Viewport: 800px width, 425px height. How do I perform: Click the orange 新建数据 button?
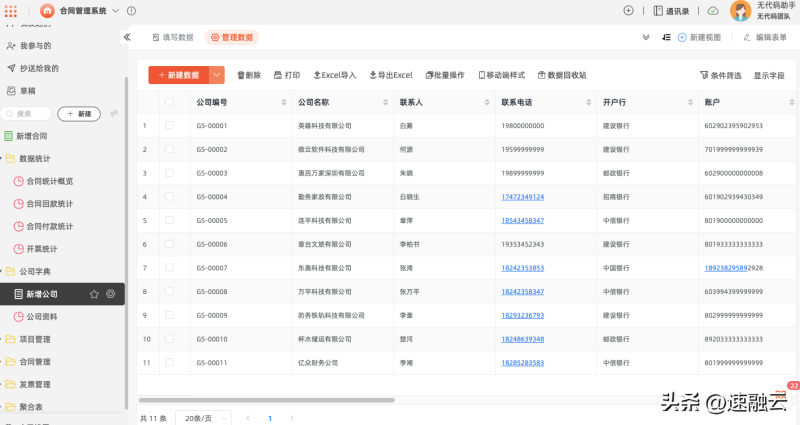click(x=179, y=75)
